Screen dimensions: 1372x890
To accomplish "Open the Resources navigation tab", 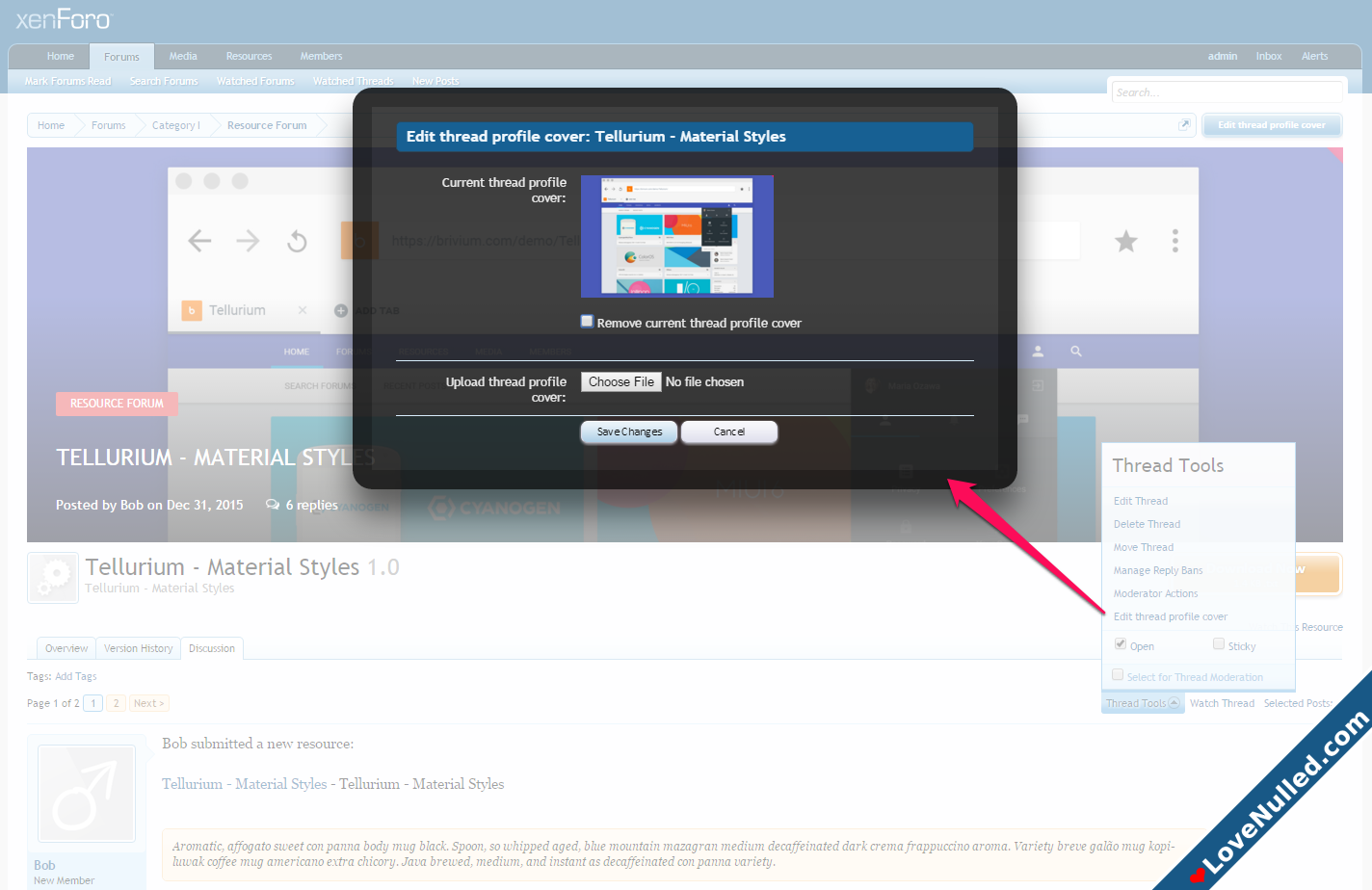I will [249, 56].
